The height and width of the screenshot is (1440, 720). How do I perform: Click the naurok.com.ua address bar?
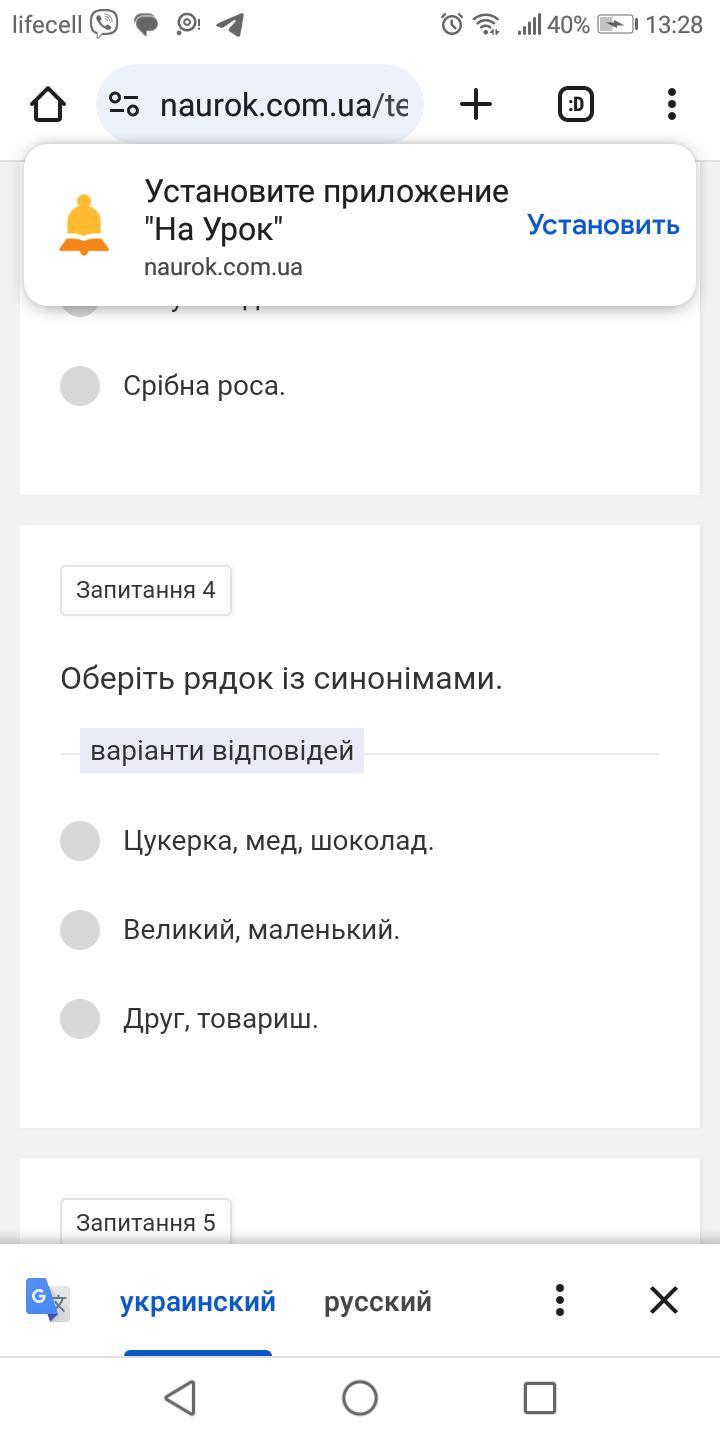(x=260, y=104)
